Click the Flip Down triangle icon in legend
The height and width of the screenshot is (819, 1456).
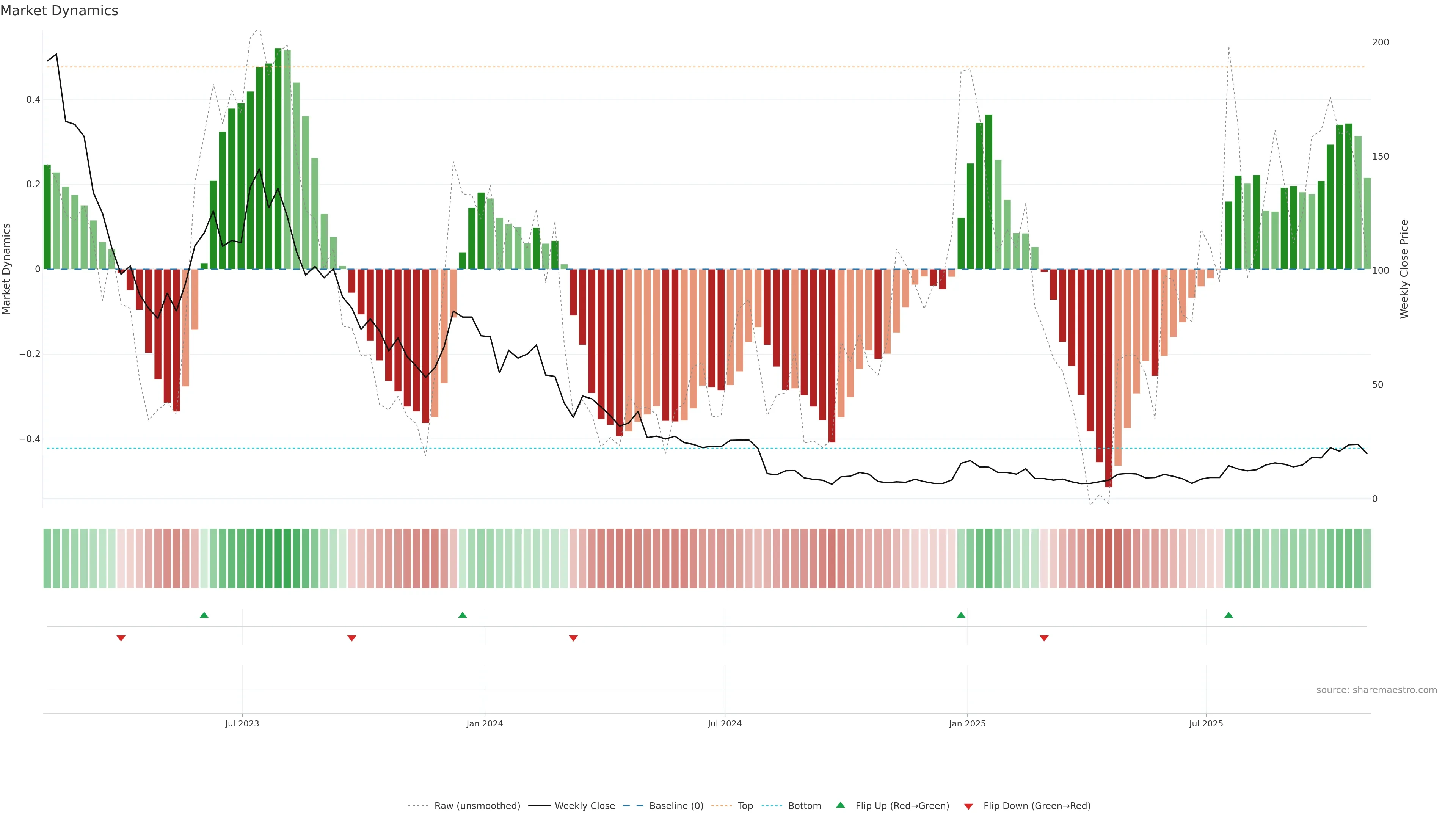coord(968,806)
